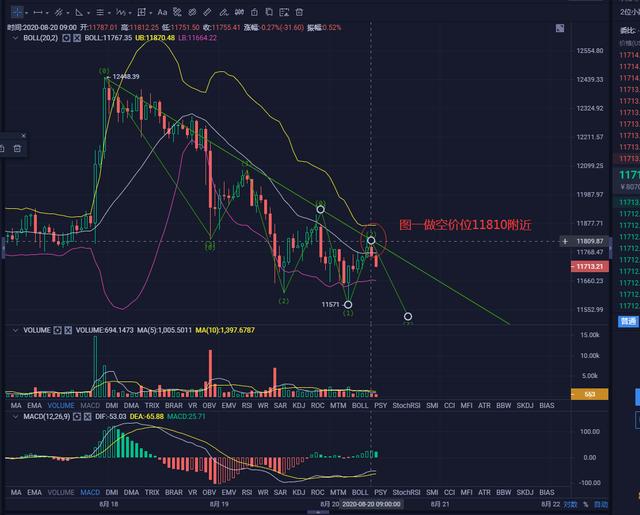
Task: Click the toolbar trash delete-all icon
Action: click(x=299, y=12)
